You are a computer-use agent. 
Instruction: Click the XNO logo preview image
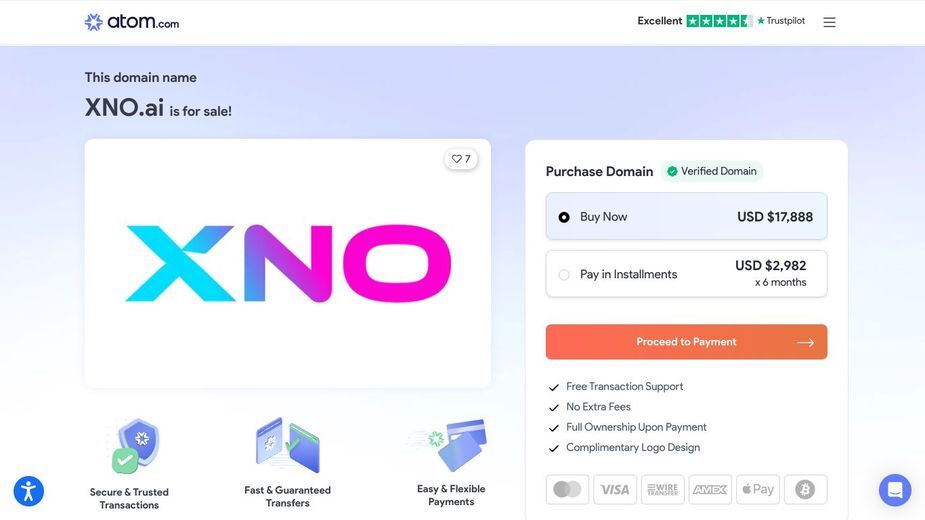point(288,263)
